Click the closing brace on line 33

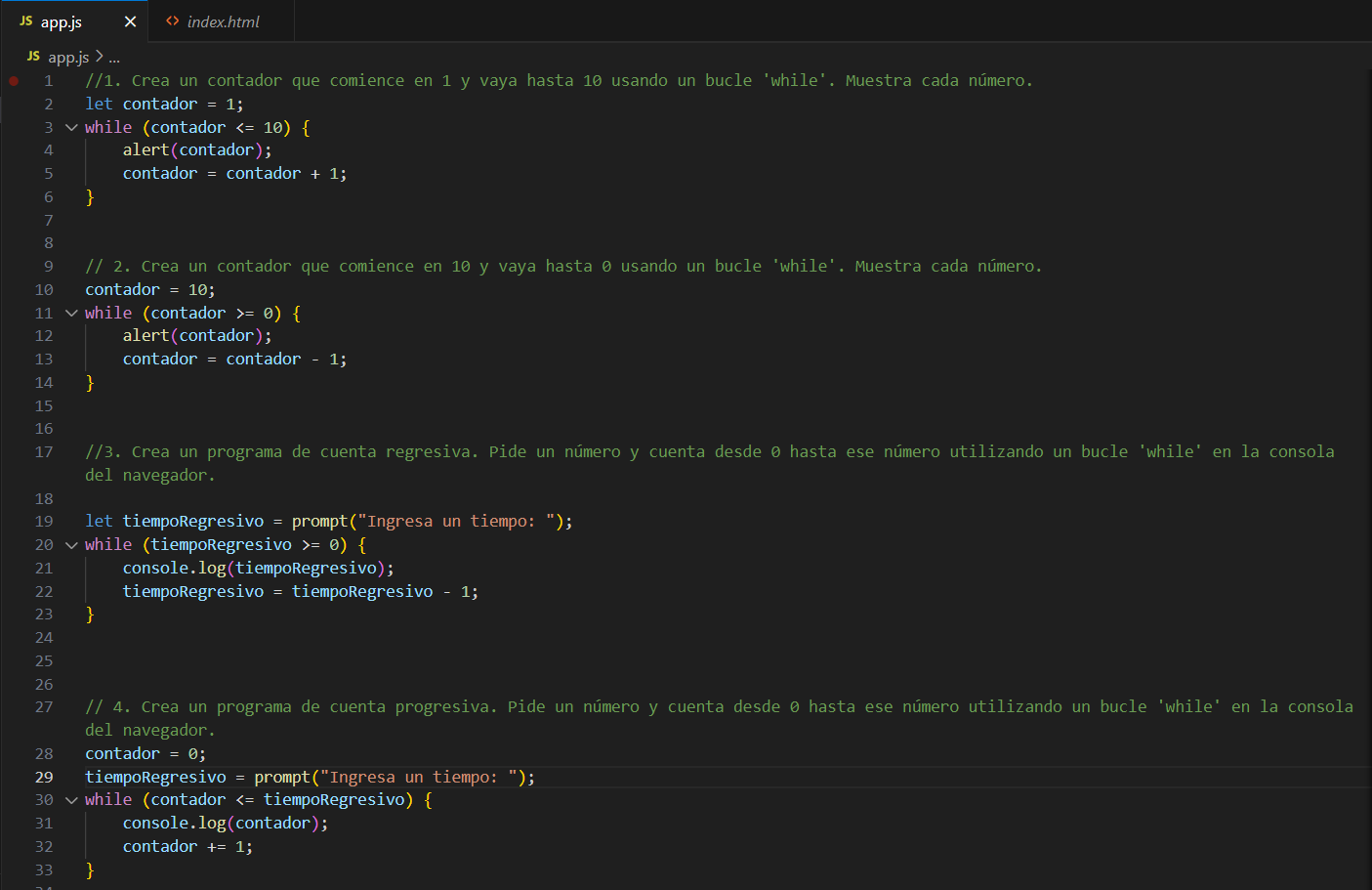pyautogui.click(x=90, y=870)
